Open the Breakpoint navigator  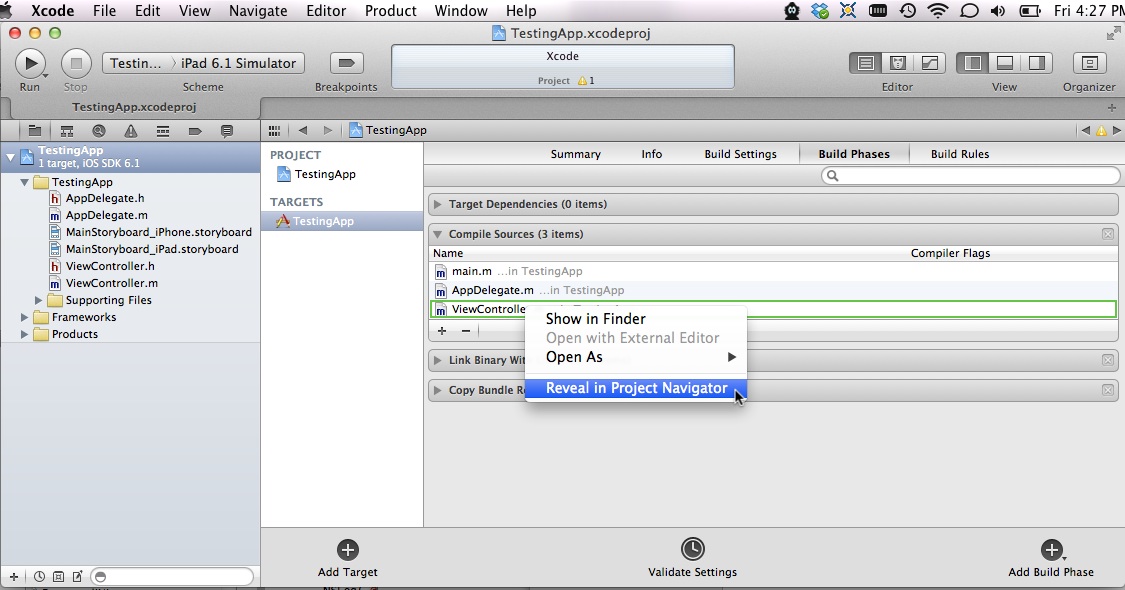(x=196, y=130)
